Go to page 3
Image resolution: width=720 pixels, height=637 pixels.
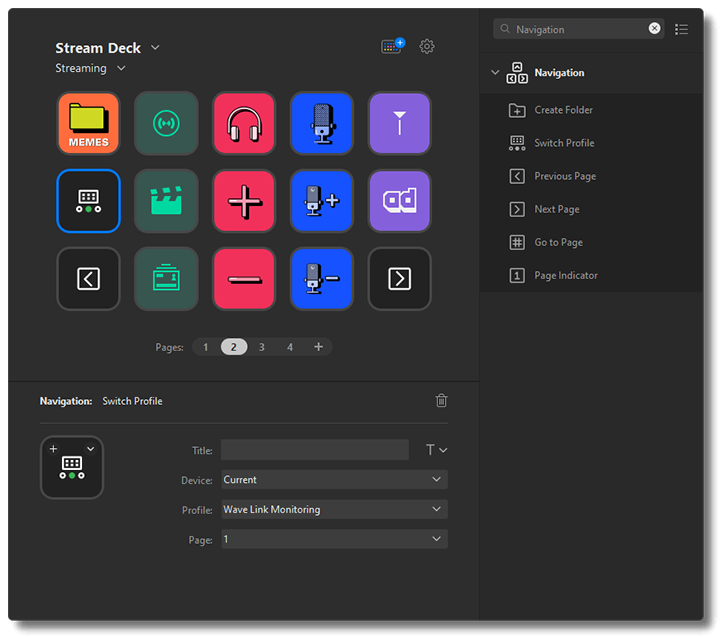click(262, 347)
